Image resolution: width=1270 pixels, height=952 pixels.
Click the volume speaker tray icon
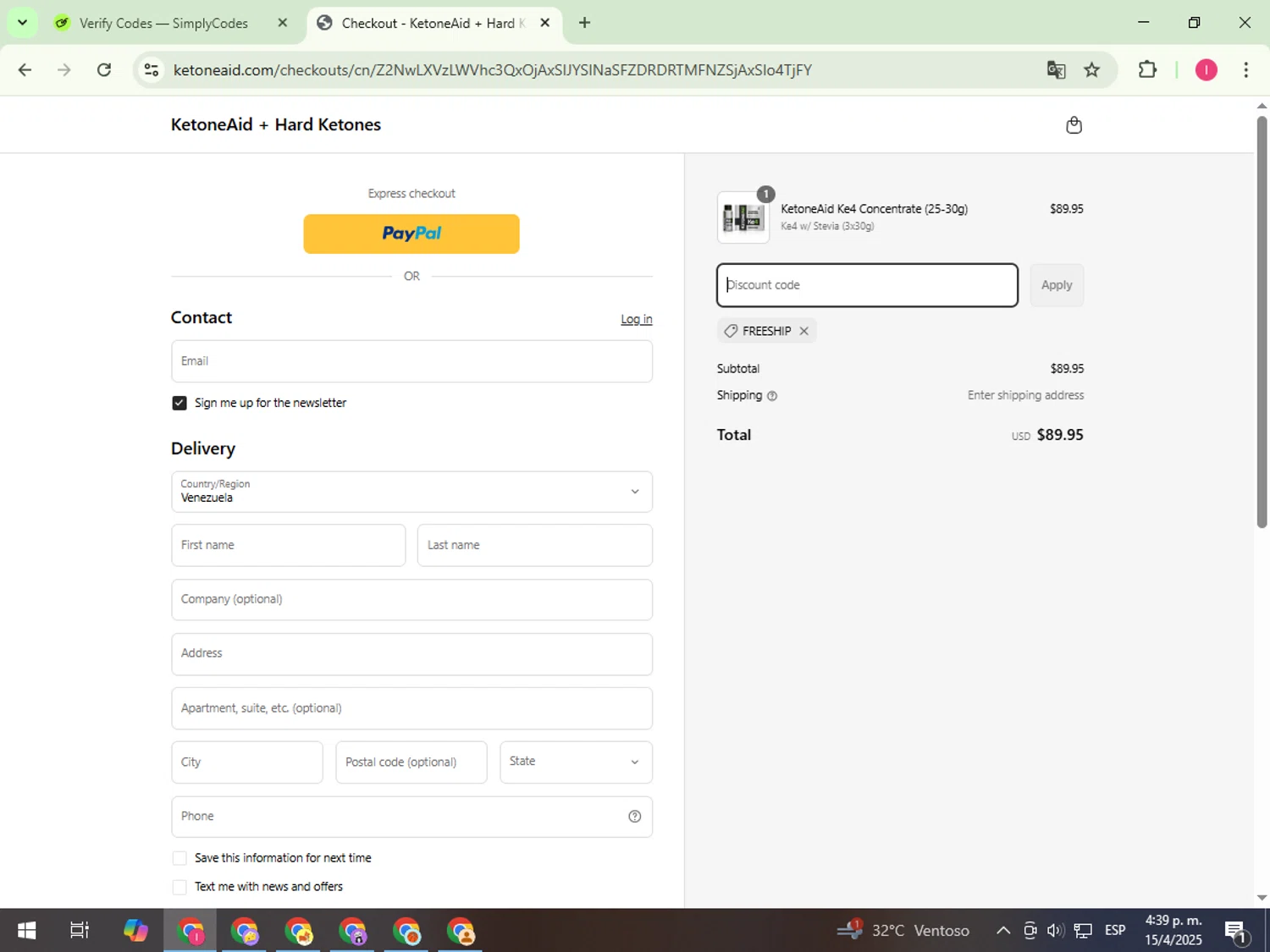(x=1055, y=931)
